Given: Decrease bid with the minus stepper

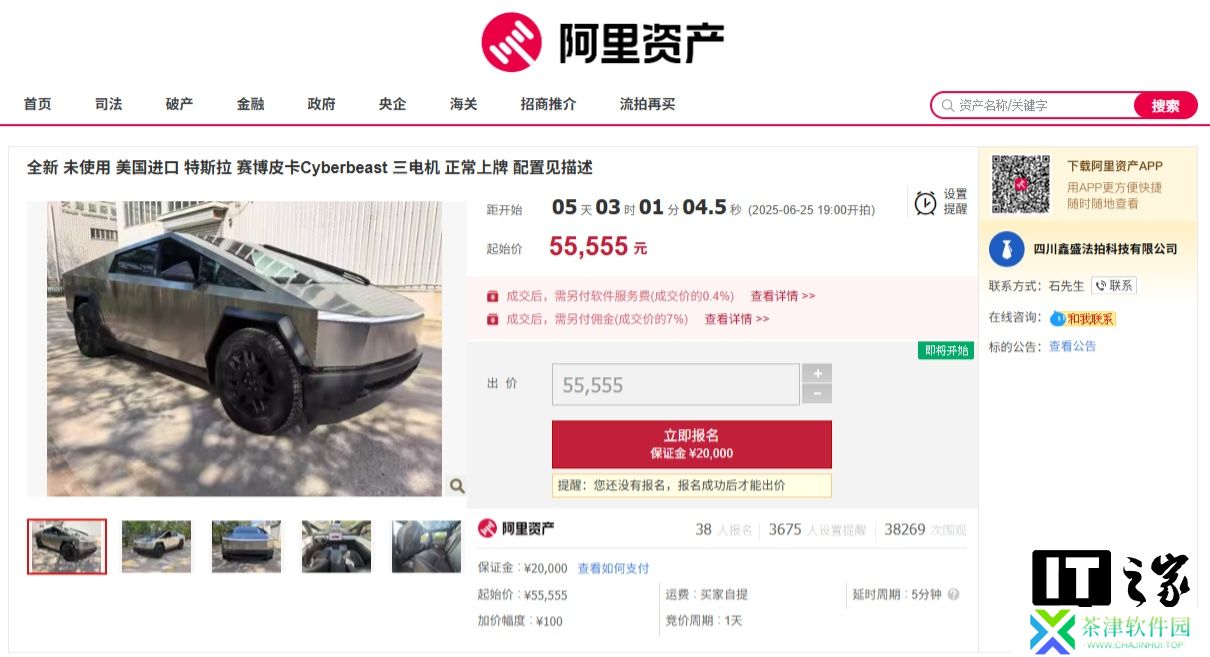Looking at the screenshot, I should 817,394.
